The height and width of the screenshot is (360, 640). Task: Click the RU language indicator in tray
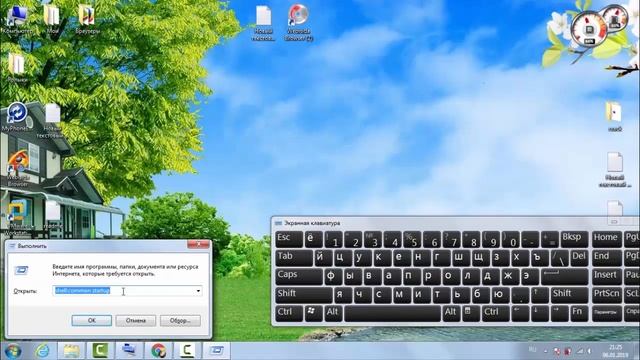(x=532, y=349)
